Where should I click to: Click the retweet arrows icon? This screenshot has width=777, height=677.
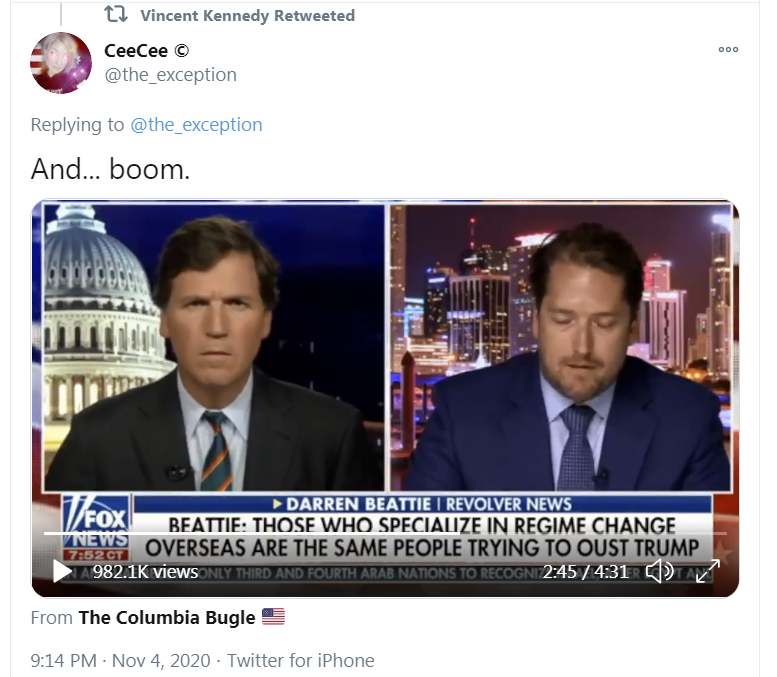tap(115, 14)
